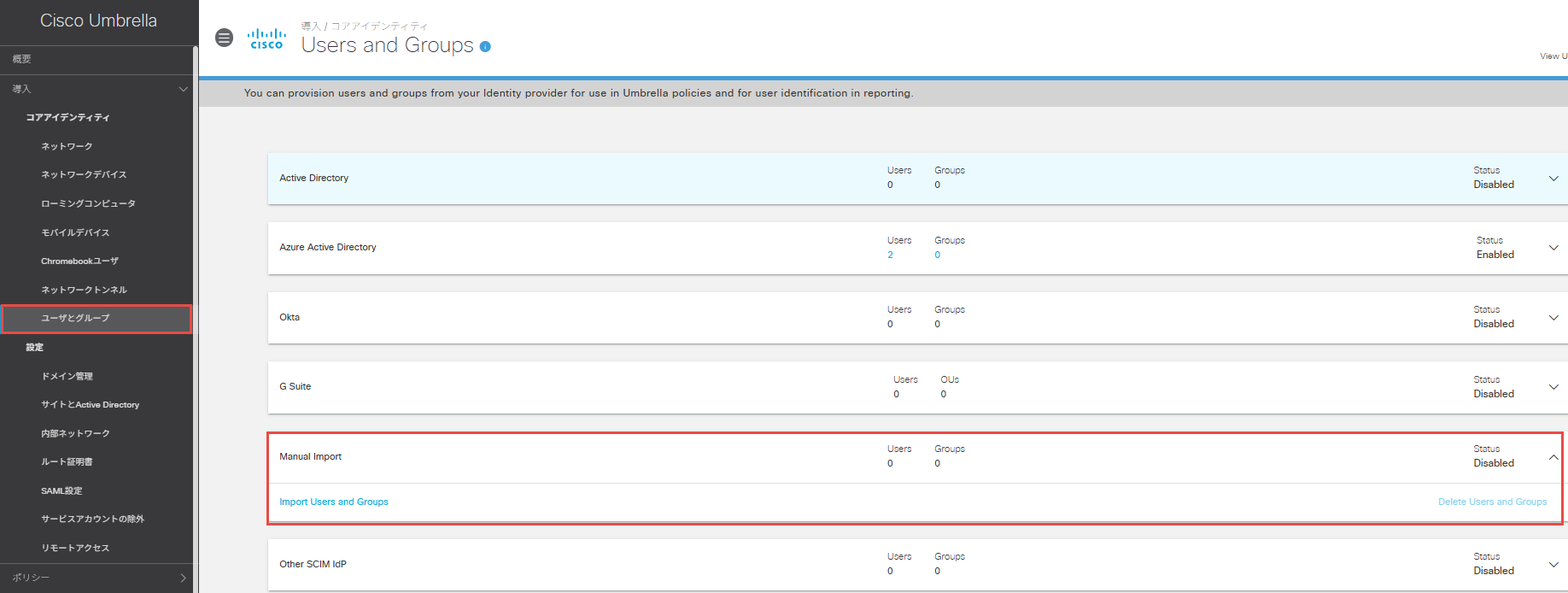Expand the Other SCIM IdP row
The height and width of the screenshot is (593, 1568).
coord(1553,564)
